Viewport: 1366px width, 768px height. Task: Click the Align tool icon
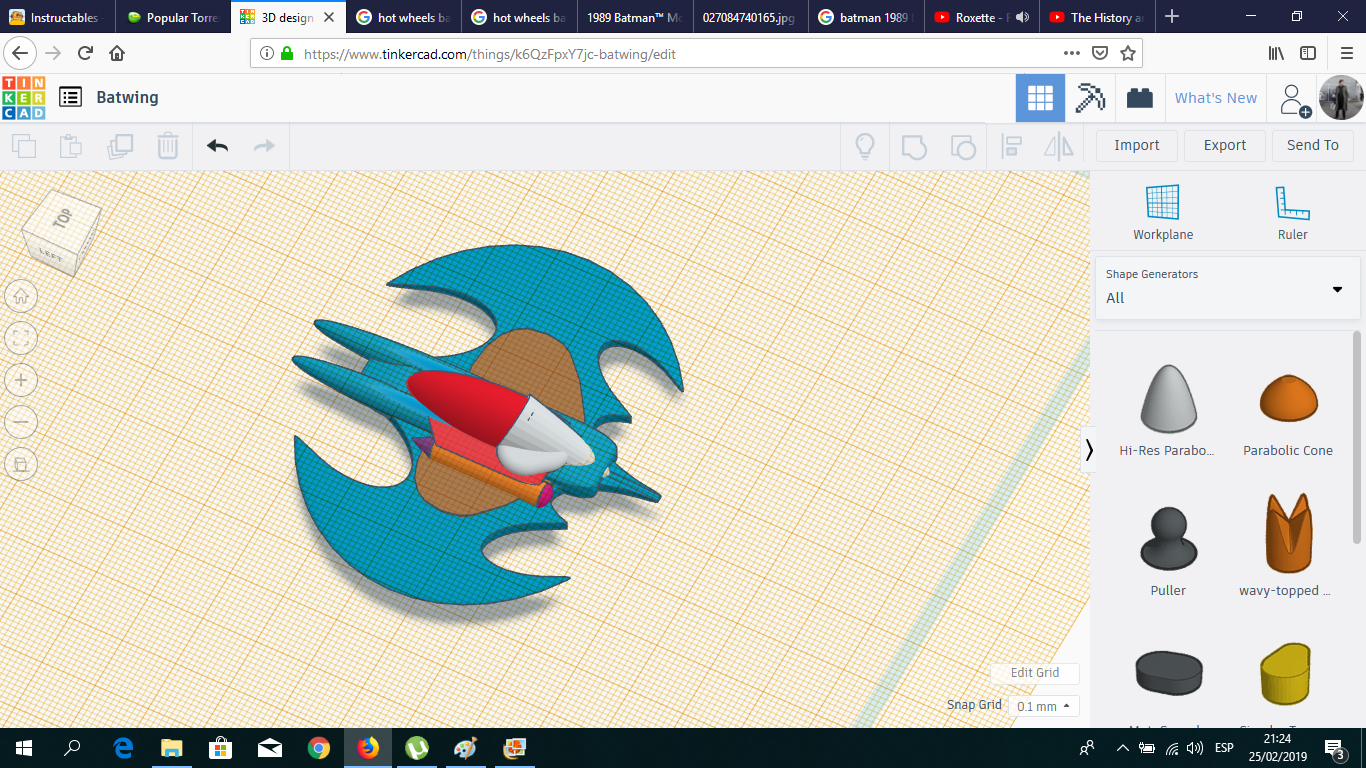pyautogui.click(x=1011, y=146)
